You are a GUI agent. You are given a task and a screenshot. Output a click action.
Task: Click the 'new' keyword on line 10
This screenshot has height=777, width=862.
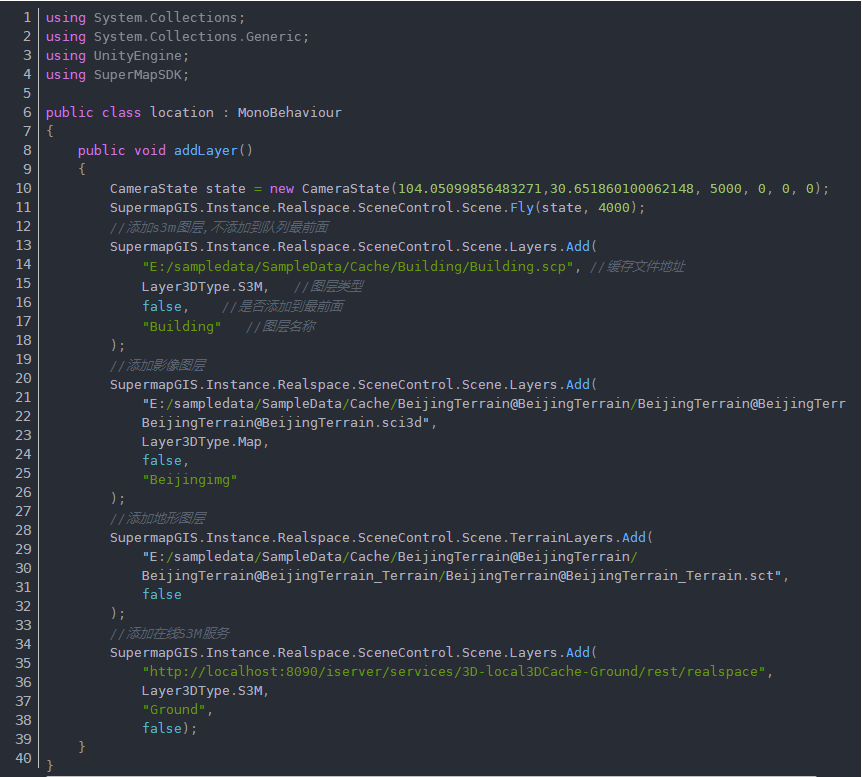281,189
